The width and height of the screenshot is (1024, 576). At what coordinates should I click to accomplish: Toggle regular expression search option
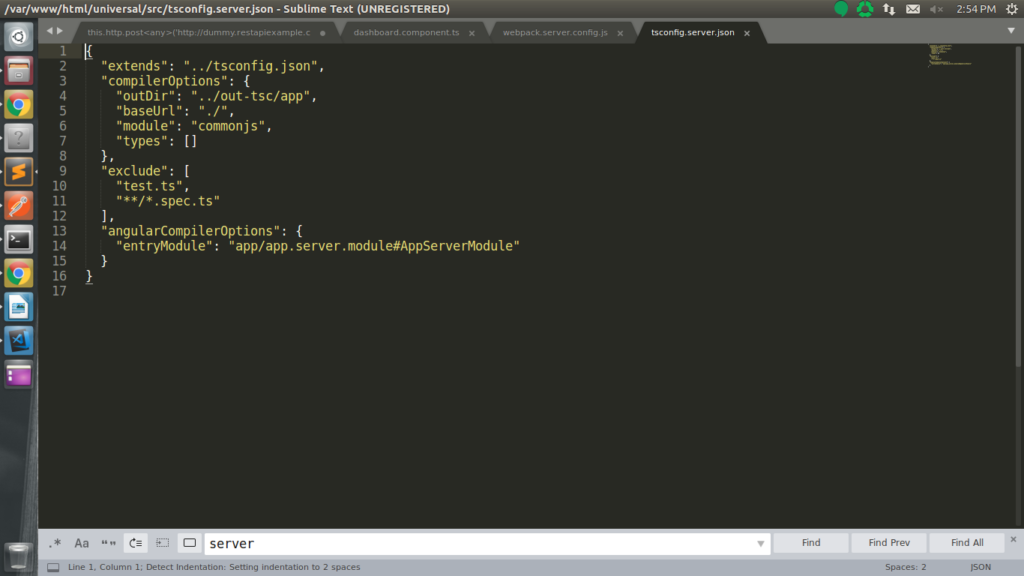point(55,543)
